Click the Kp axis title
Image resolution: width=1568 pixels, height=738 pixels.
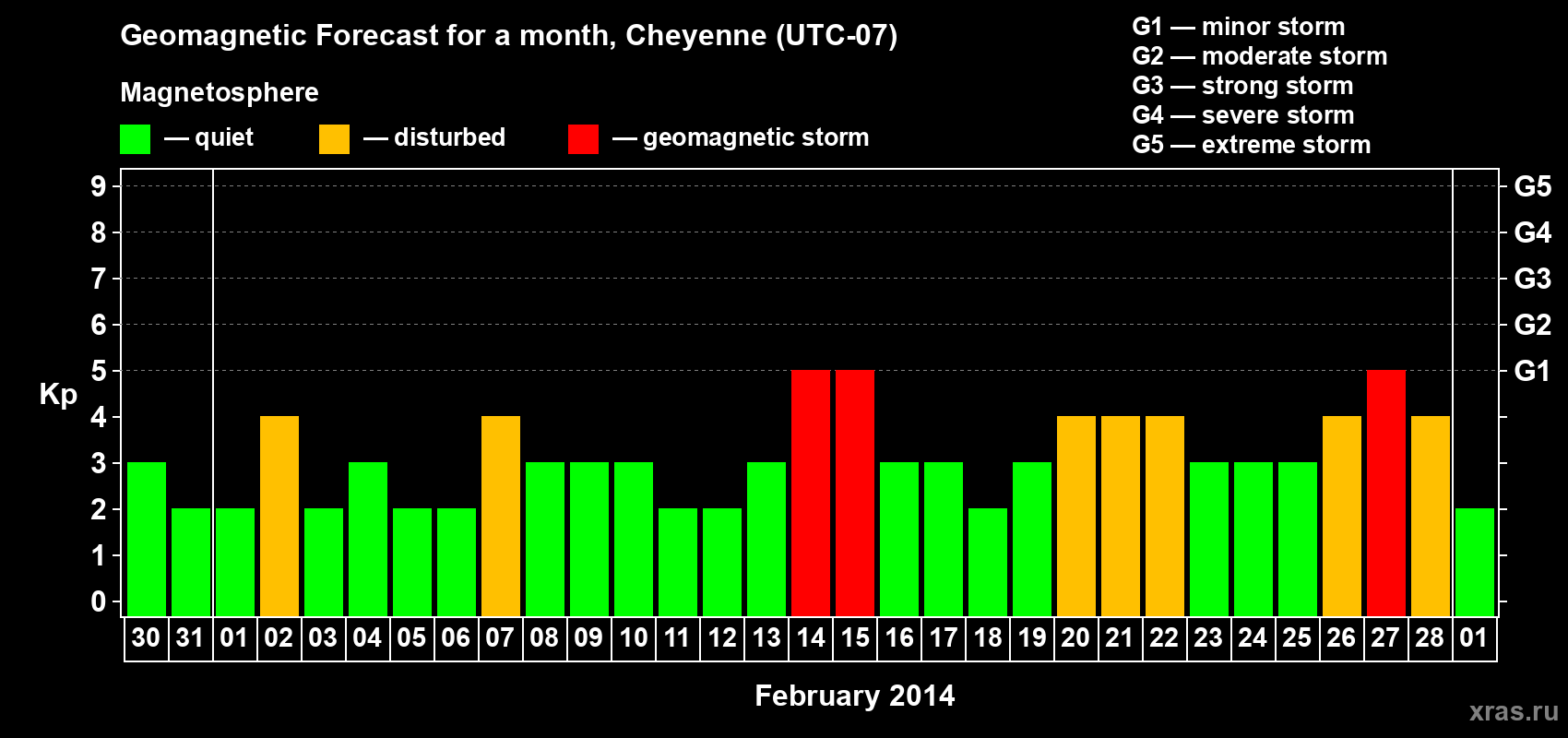(x=58, y=395)
